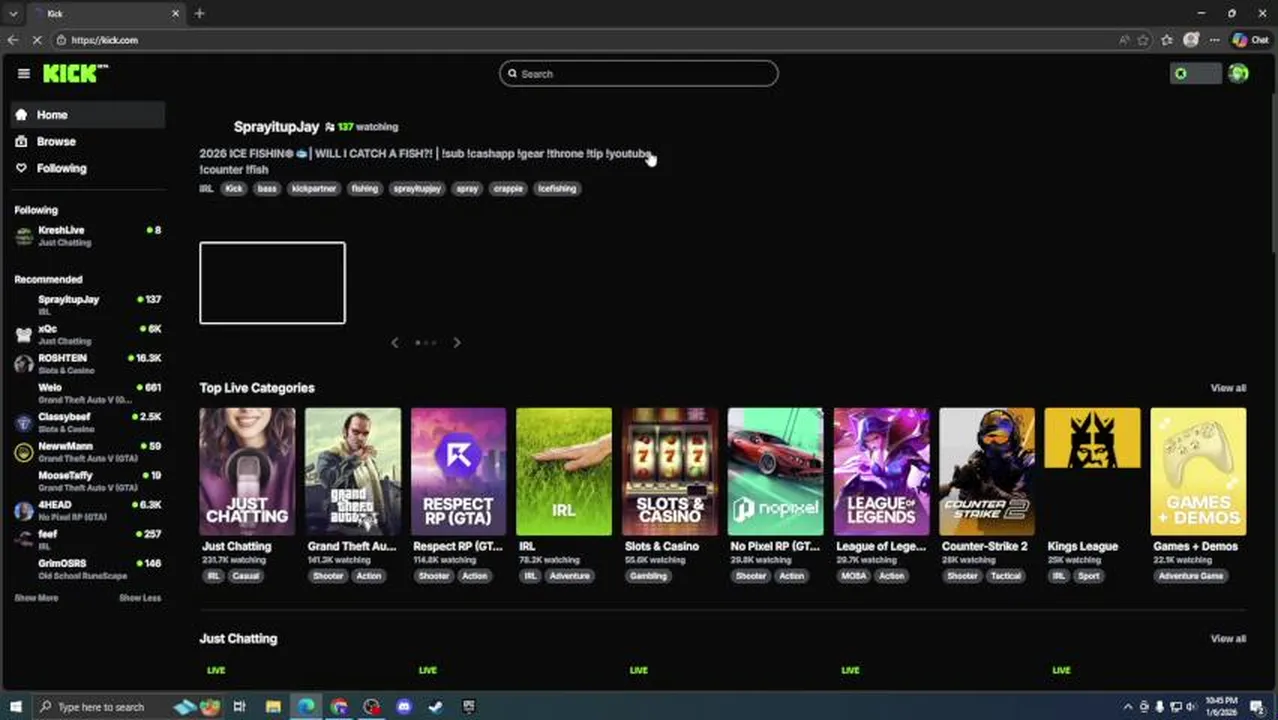Click MOBA tag under League of Legends

tap(854, 576)
